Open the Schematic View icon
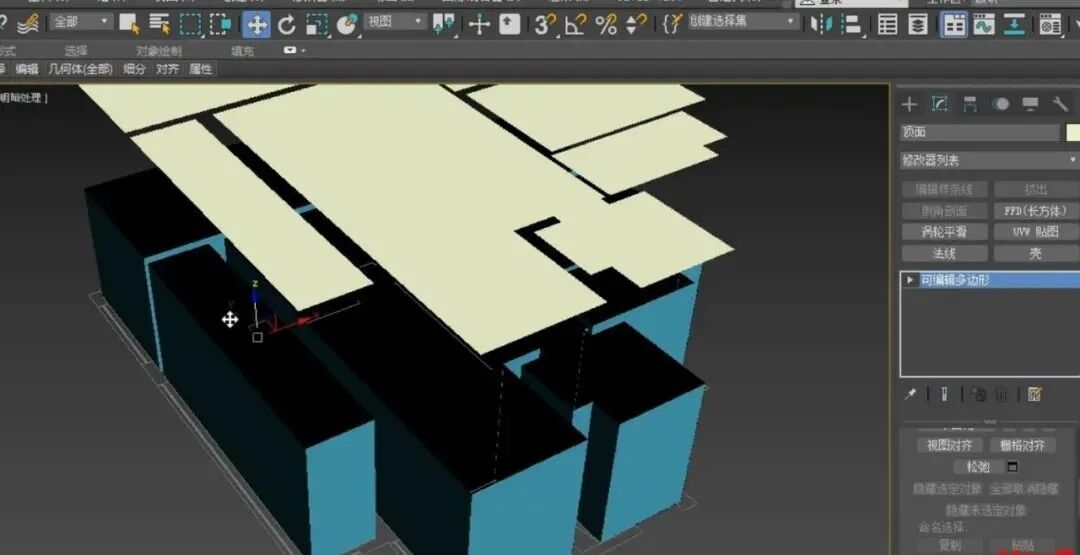 pyautogui.click(x=1015, y=25)
